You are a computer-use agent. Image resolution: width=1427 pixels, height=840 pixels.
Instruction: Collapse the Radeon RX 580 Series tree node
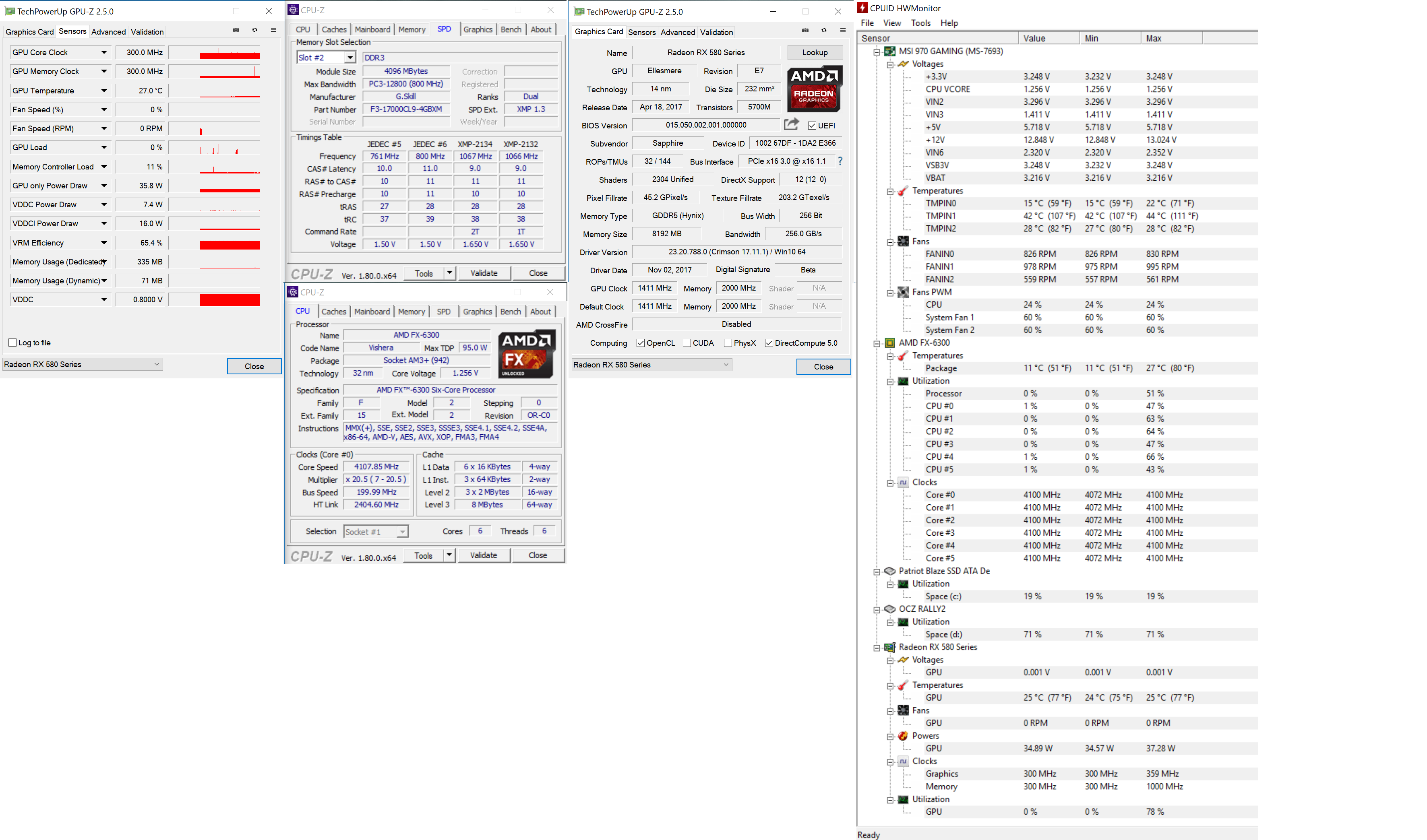coord(877,648)
